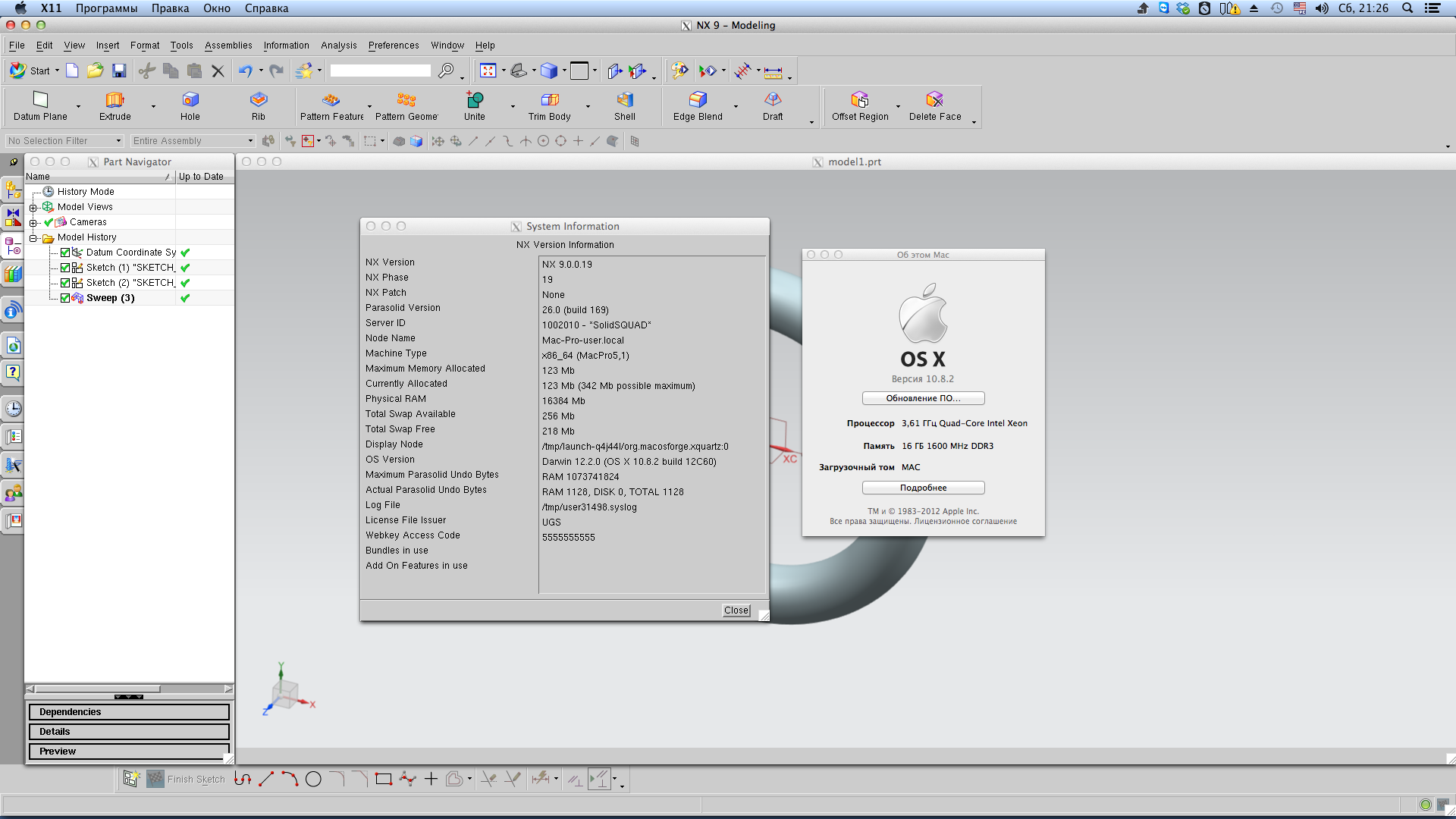This screenshot has width=1456, height=819.
Task: Toggle Datum Coordinate System checkbox
Action: [65, 253]
